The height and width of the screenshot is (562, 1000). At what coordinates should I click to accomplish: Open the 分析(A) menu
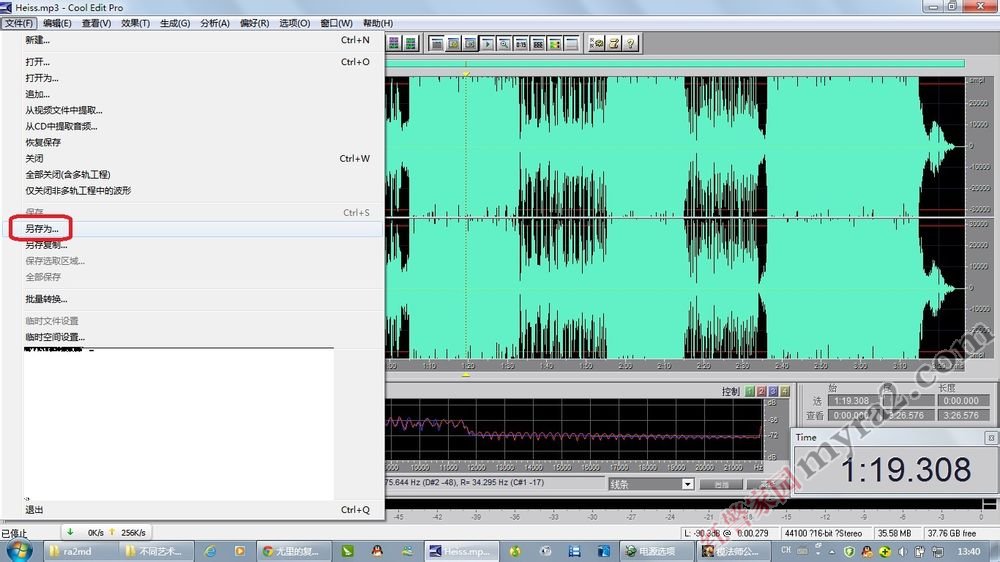tap(215, 23)
